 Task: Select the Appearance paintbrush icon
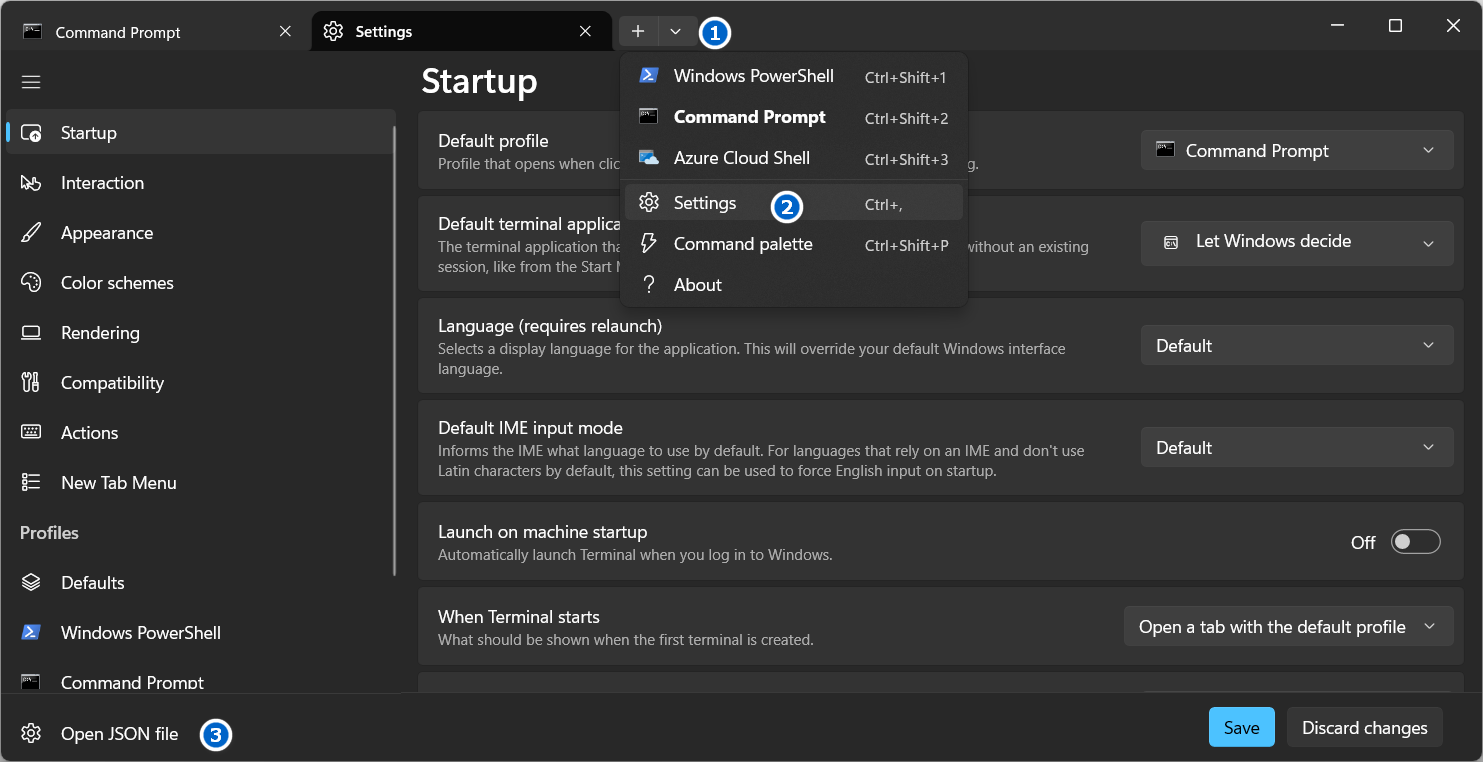31,233
